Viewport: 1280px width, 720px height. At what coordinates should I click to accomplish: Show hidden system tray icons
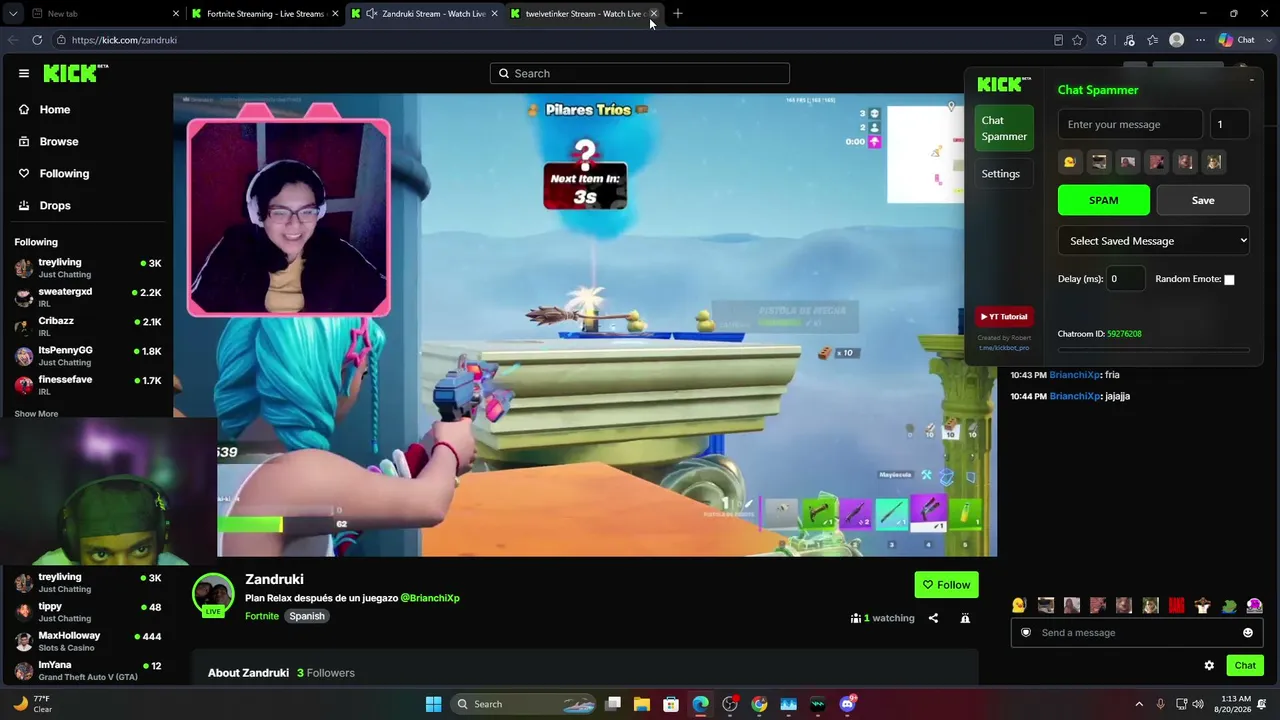tap(1138, 704)
